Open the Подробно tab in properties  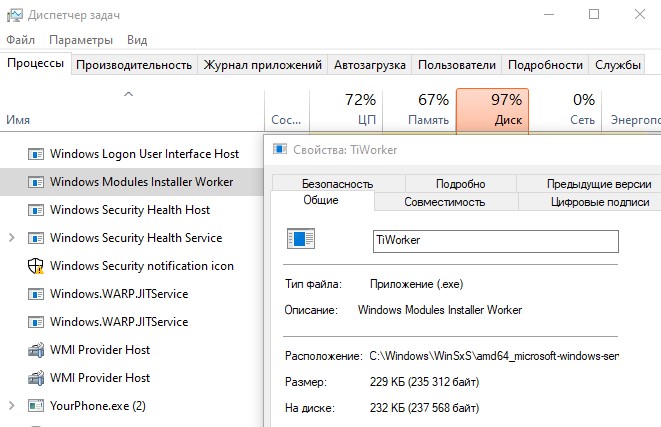460,184
